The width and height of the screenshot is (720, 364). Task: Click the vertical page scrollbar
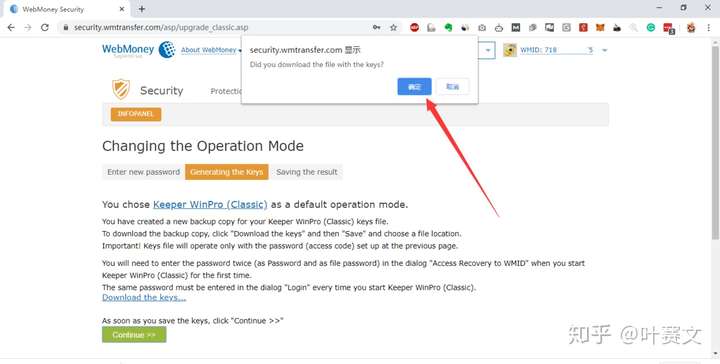(x=715, y=142)
